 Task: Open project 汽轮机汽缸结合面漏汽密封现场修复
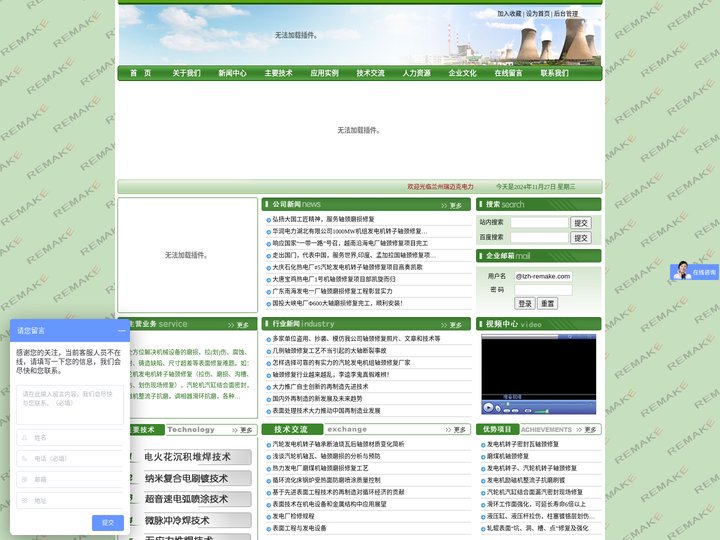pos(534,492)
